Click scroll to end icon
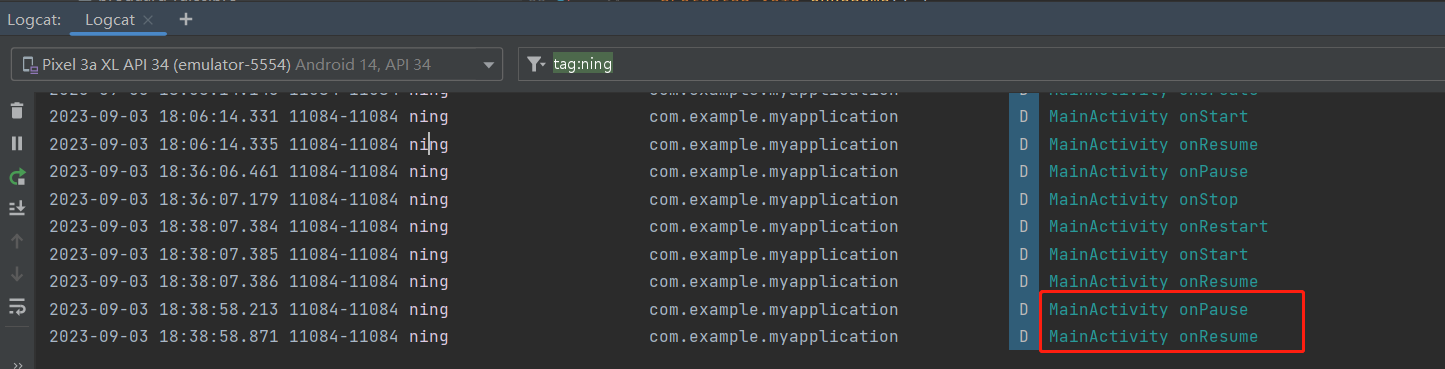 pos(17,209)
